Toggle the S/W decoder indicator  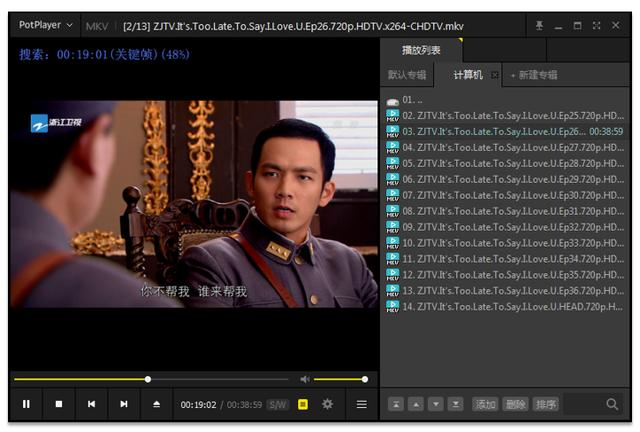pyautogui.click(x=278, y=405)
